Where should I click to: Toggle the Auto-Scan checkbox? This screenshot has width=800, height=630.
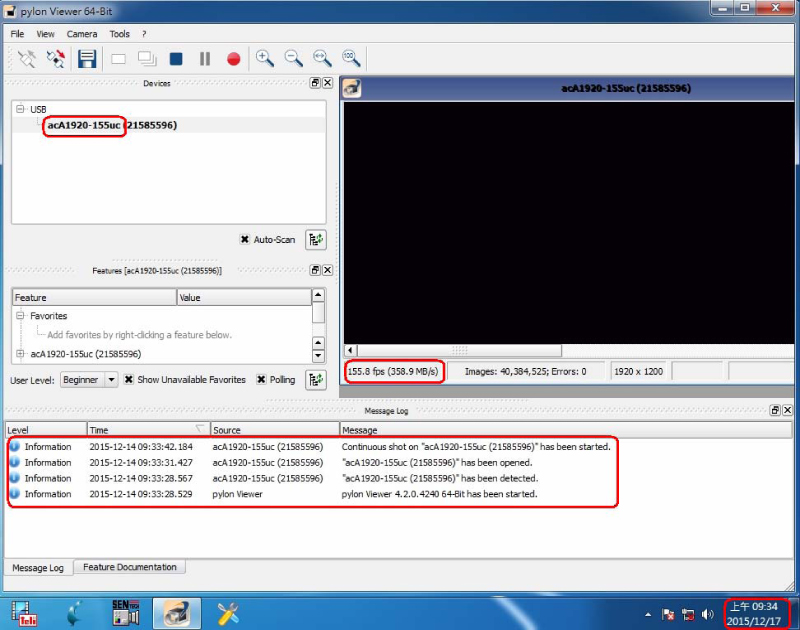point(245,240)
